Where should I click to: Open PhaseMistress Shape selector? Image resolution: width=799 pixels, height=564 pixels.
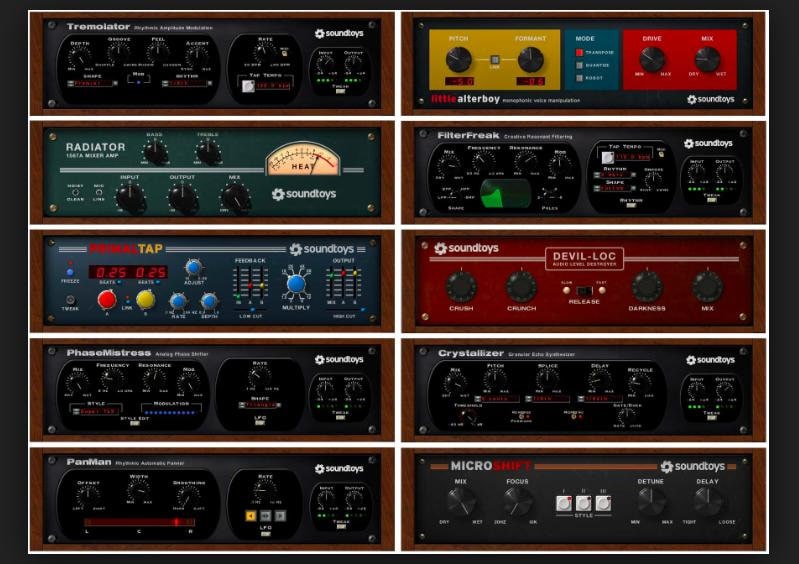click(260, 405)
